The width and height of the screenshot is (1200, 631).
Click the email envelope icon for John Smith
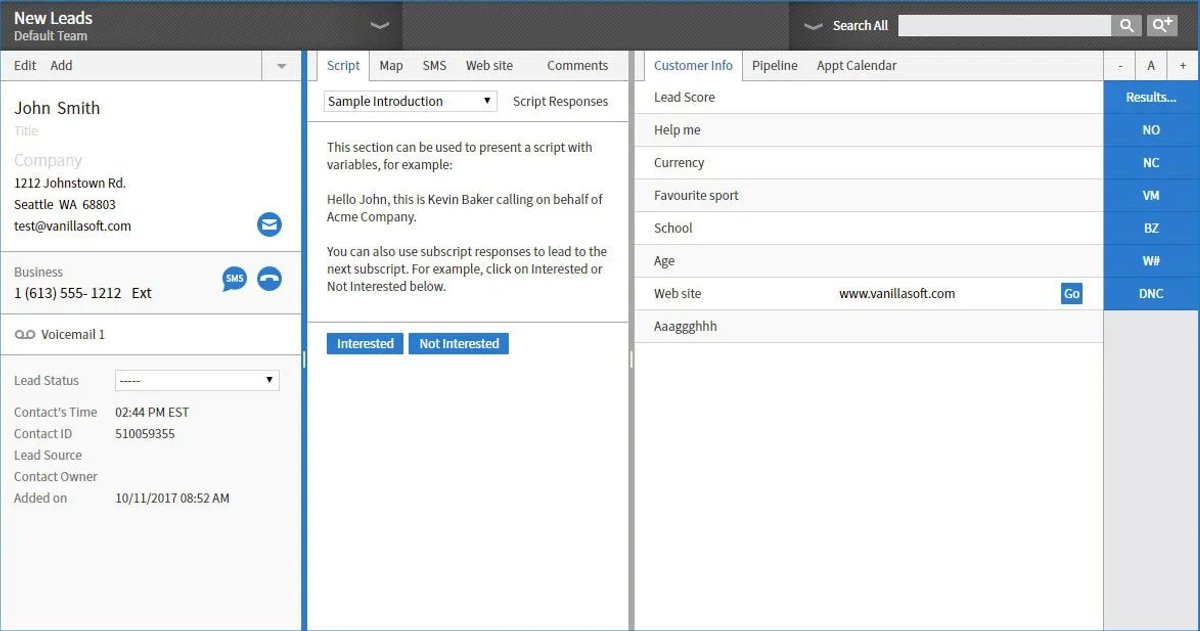[x=269, y=225]
